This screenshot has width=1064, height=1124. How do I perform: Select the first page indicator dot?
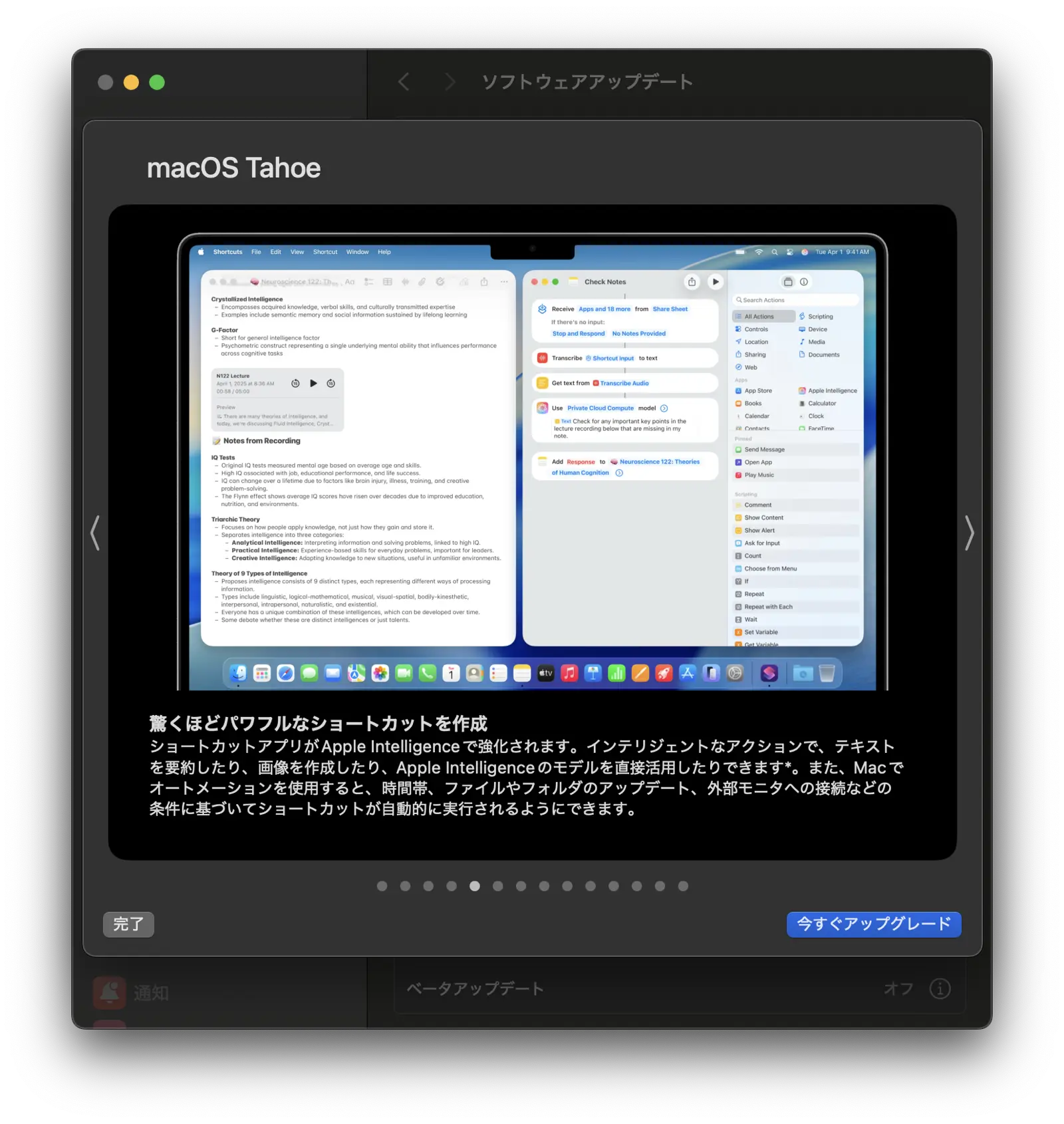click(x=382, y=886)
